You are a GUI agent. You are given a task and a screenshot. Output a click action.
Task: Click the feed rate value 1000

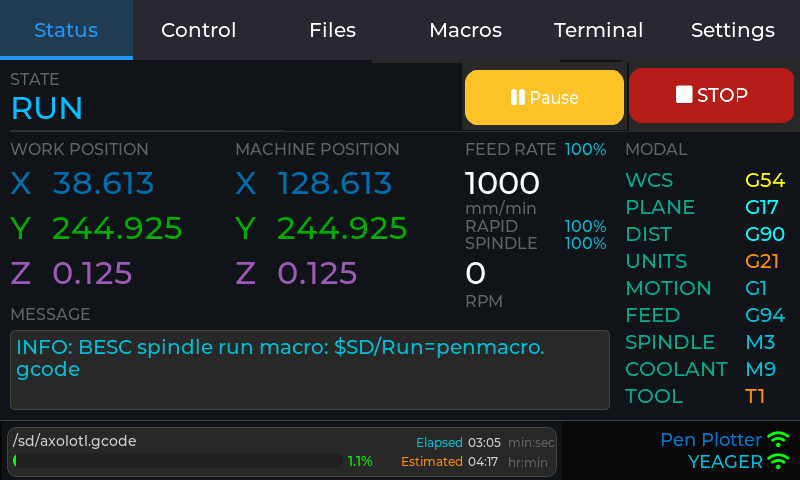[502, 184]
